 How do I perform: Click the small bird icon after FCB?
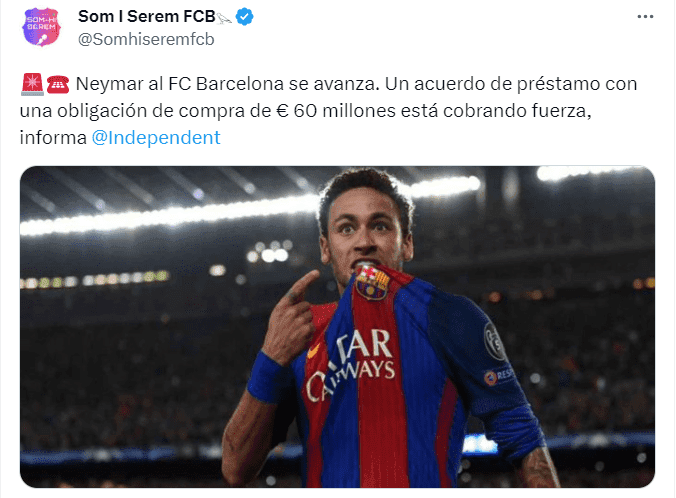[x=224, y=19]
